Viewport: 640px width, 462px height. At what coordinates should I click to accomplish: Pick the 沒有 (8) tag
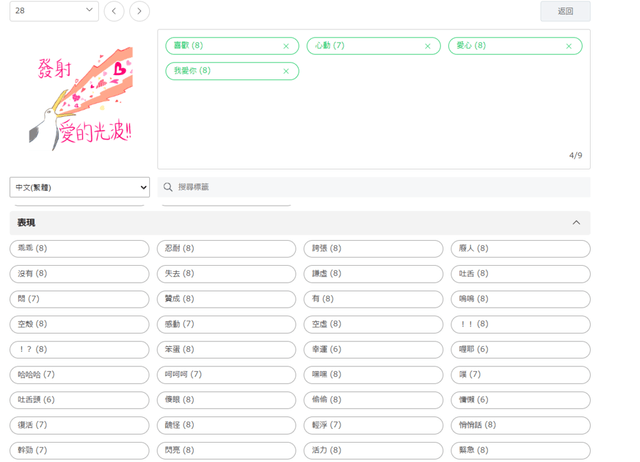(80, 273)
